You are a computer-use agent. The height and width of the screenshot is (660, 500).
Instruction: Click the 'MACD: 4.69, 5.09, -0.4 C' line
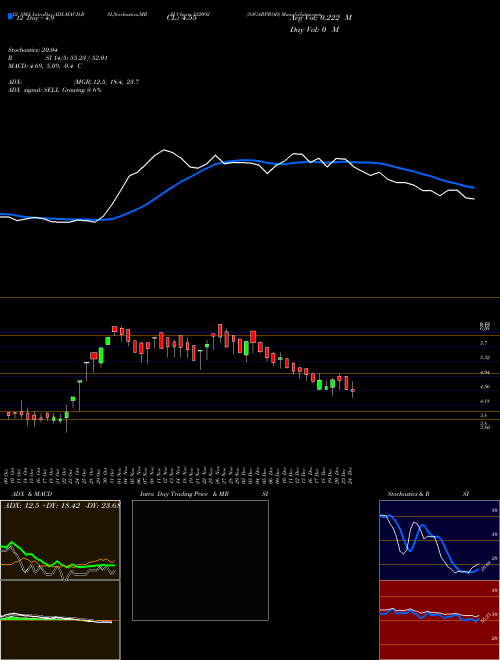coord(45,66)
